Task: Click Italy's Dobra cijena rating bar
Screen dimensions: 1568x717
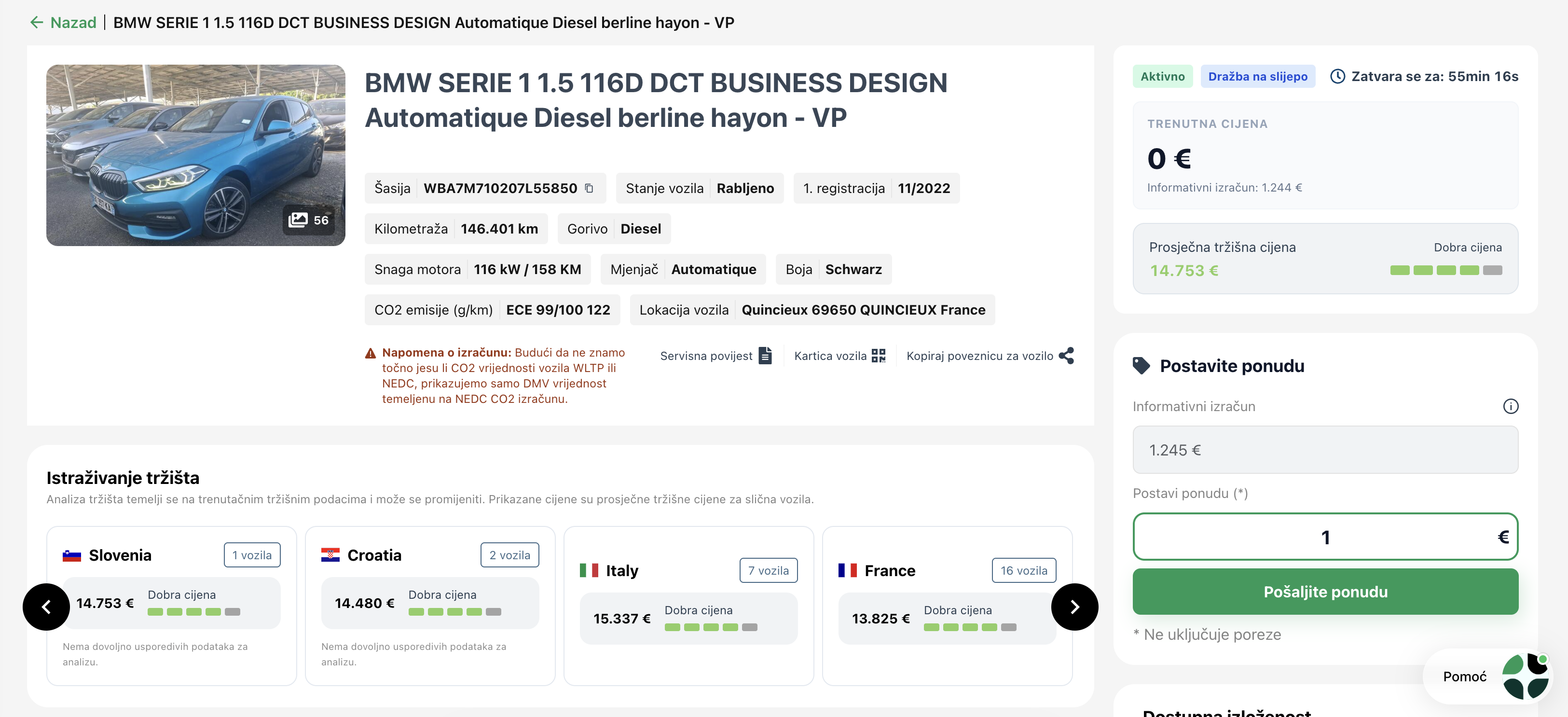Action: point(711,628)
